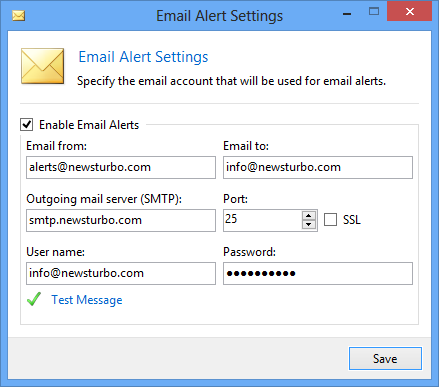Minimize the Email Alert Settings window

pos(347,13)
